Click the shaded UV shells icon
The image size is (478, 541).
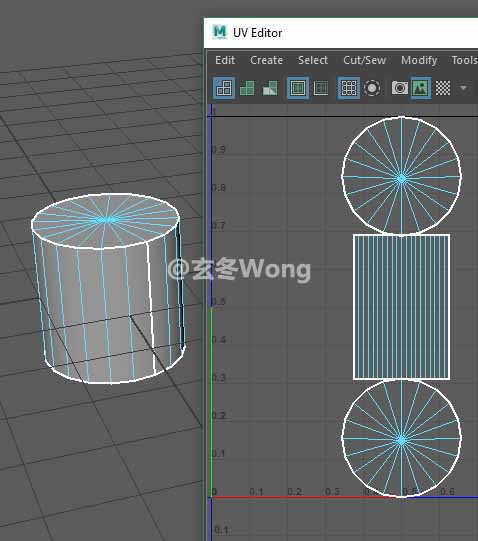tap(247, 88)
